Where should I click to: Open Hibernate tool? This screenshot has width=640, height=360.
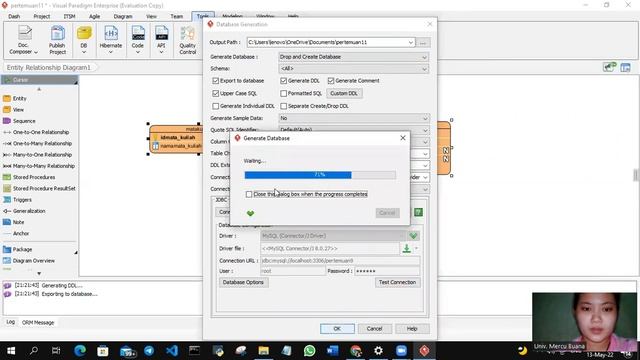click(x=111, y=40)
